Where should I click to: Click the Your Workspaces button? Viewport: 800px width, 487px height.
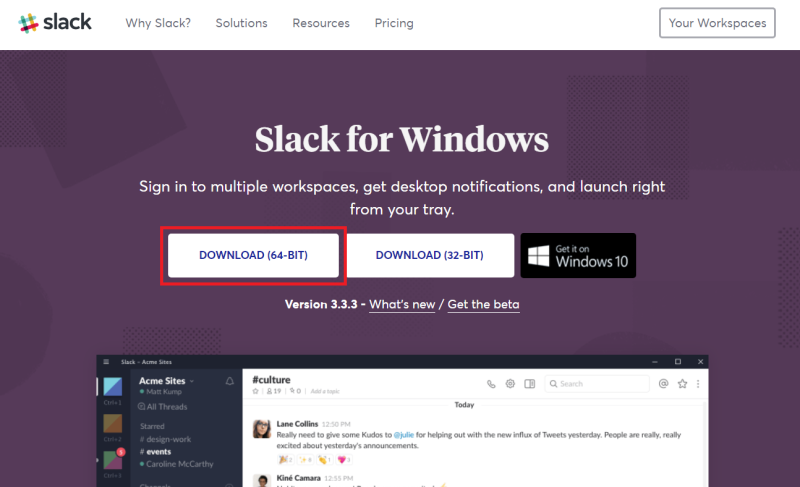point(717,23)
